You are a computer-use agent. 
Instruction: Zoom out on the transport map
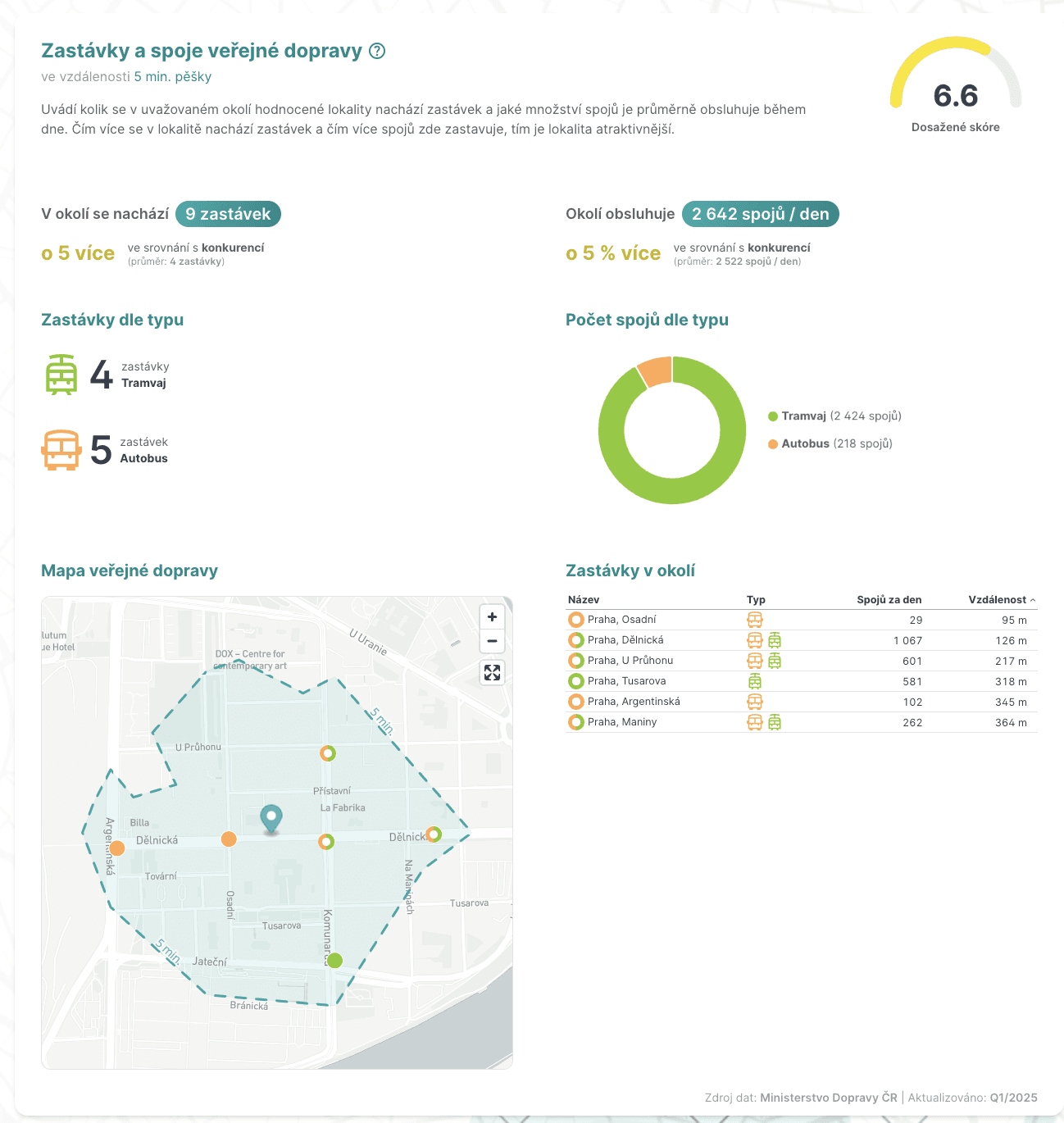pyautogui.click(x=491, y=642)
